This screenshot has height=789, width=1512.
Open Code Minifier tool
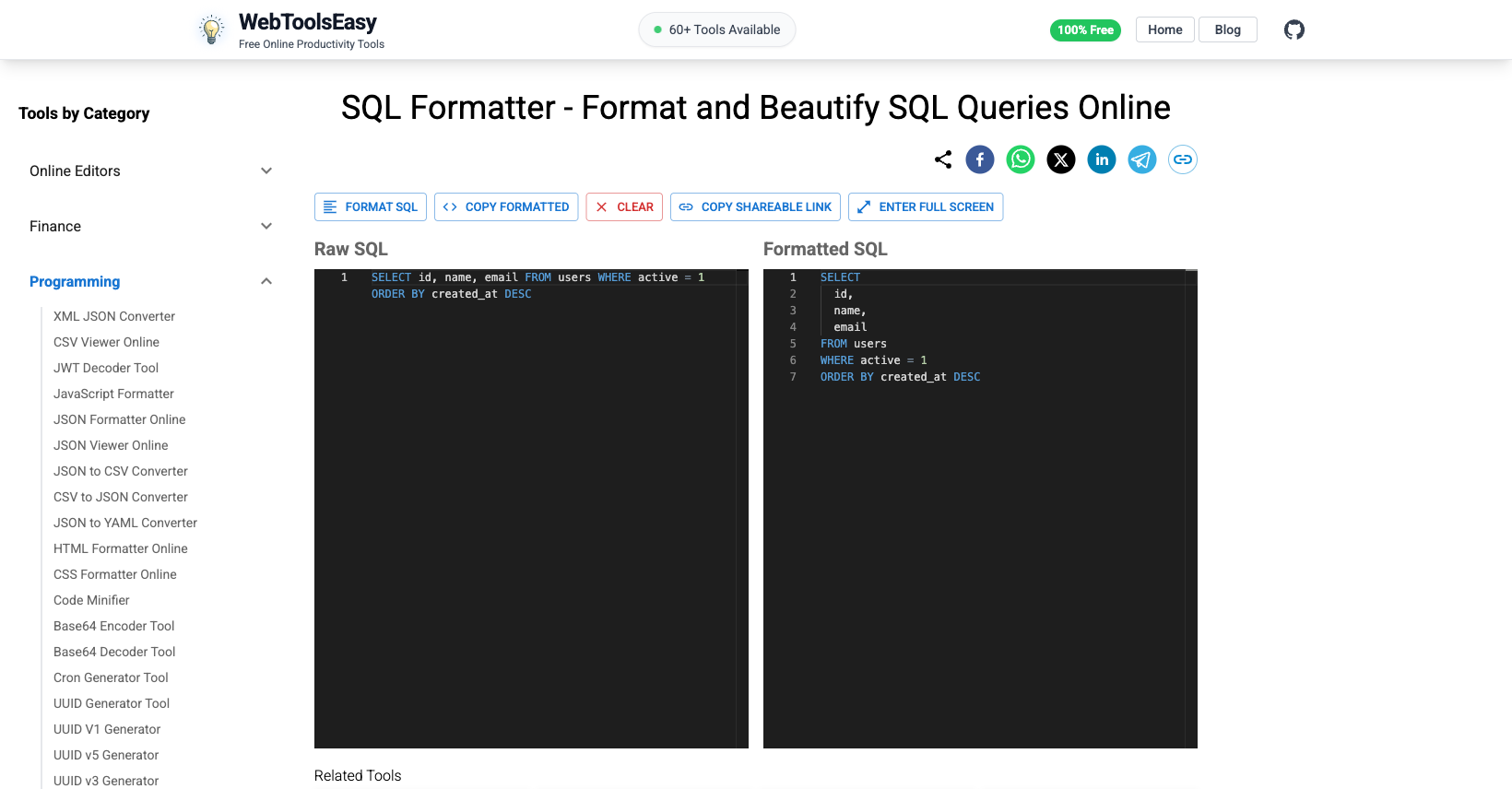(x=91, y=600)
